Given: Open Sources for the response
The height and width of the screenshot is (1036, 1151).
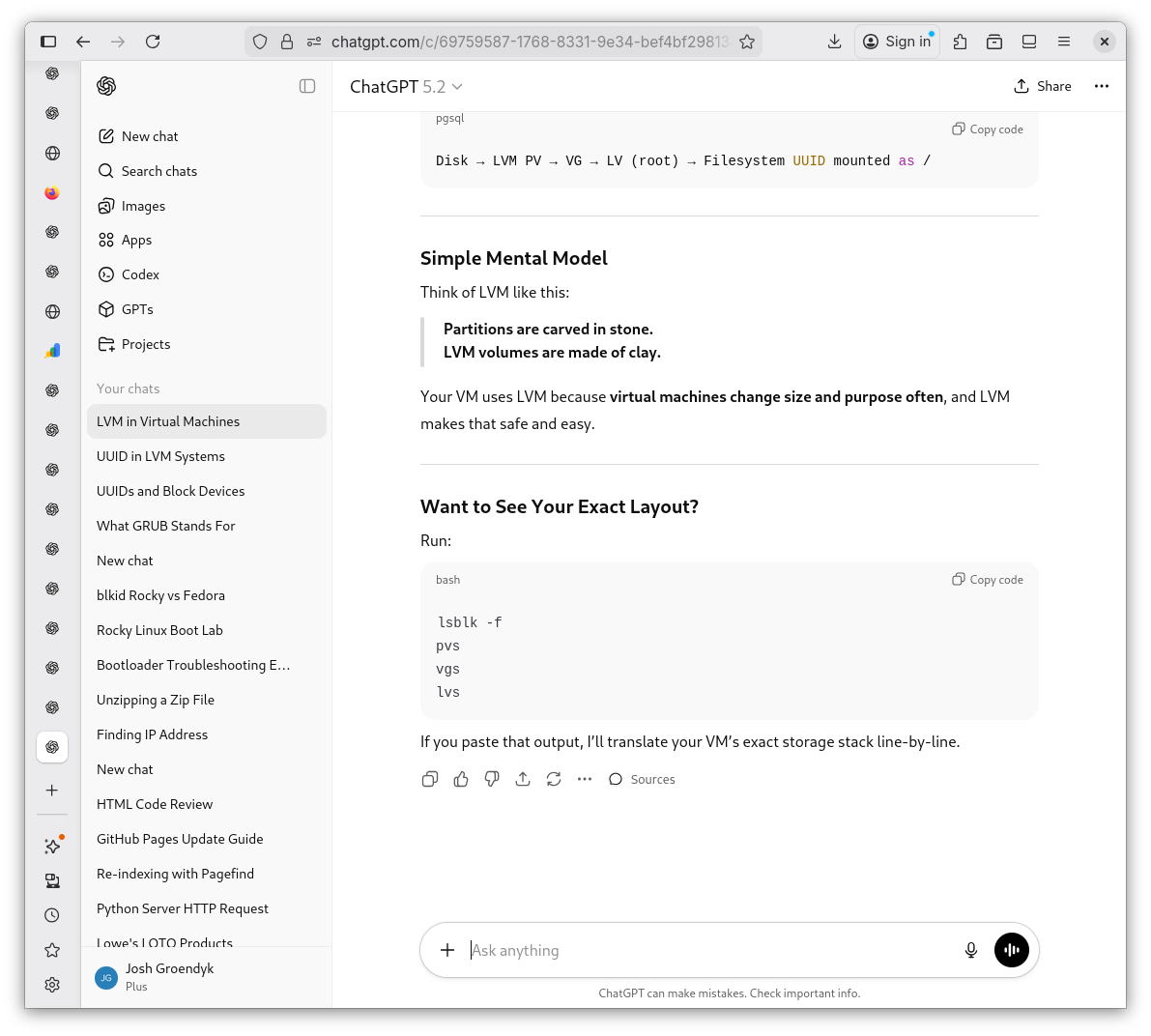Looking at the screenshot, I should 643,779.
